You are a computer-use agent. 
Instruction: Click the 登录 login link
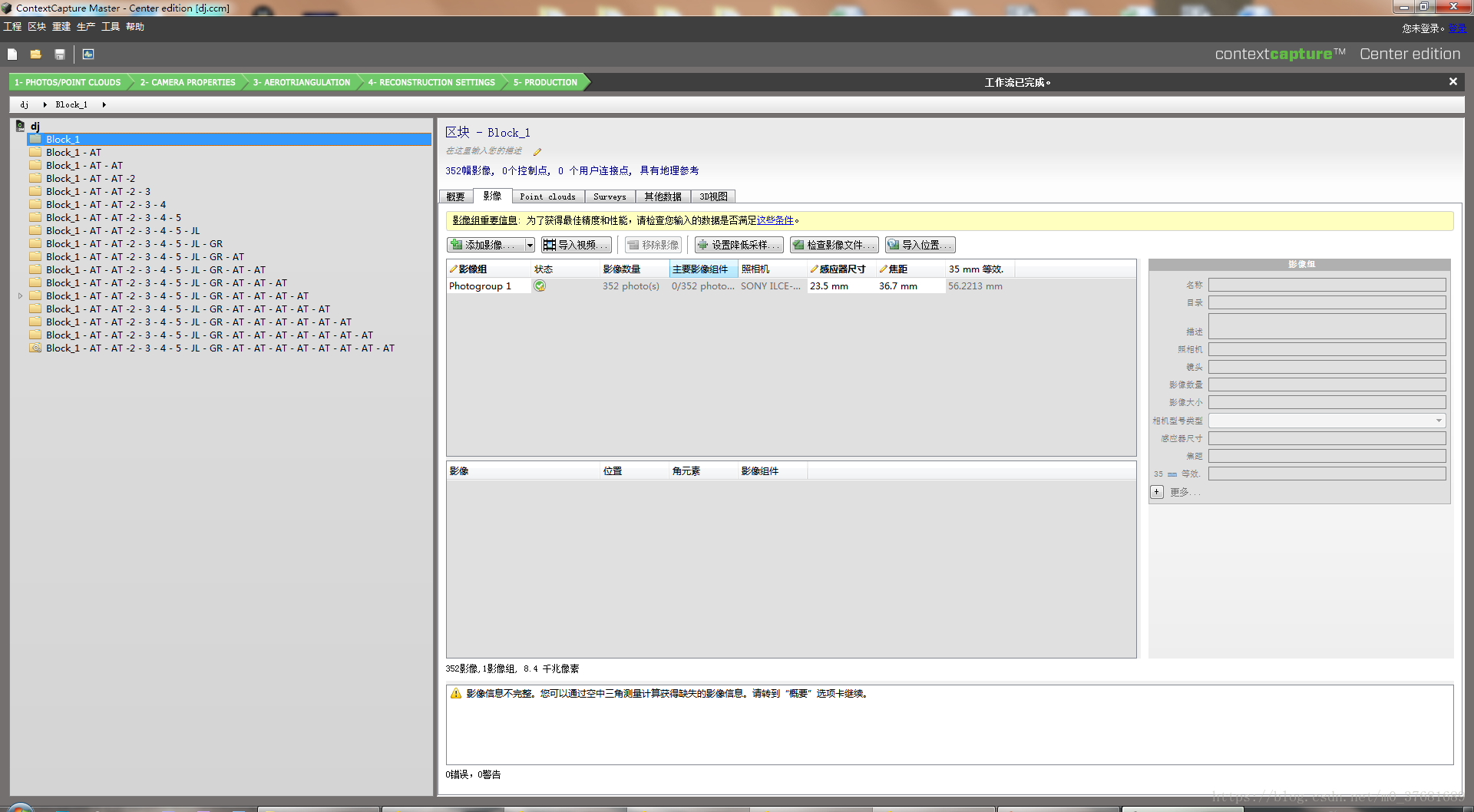click(1458, 28)
